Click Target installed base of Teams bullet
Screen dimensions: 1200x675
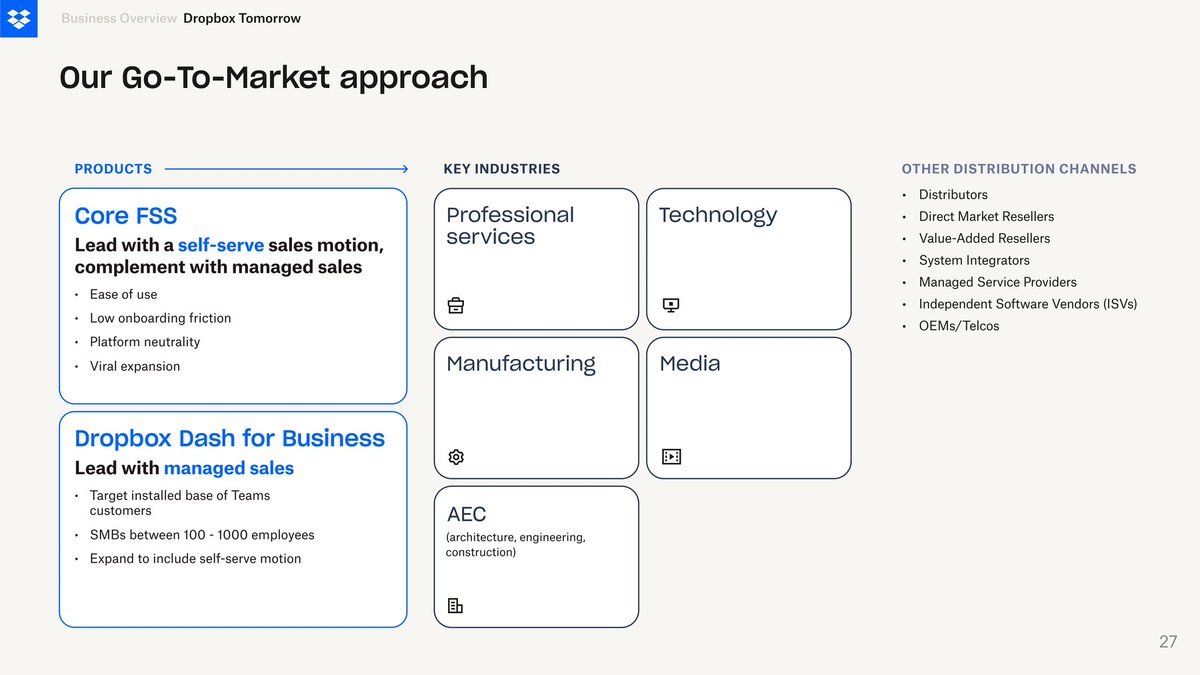tap(180, 503)
